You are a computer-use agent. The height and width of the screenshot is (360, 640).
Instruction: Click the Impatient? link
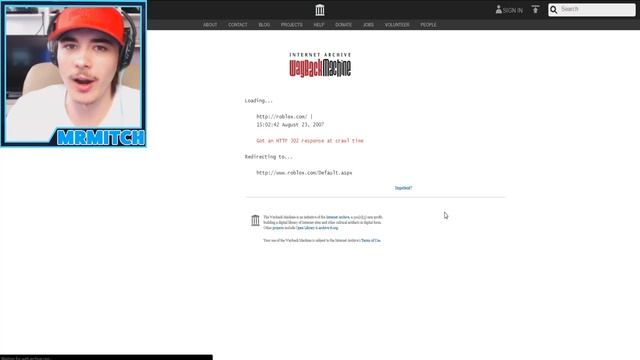point(403,188)
